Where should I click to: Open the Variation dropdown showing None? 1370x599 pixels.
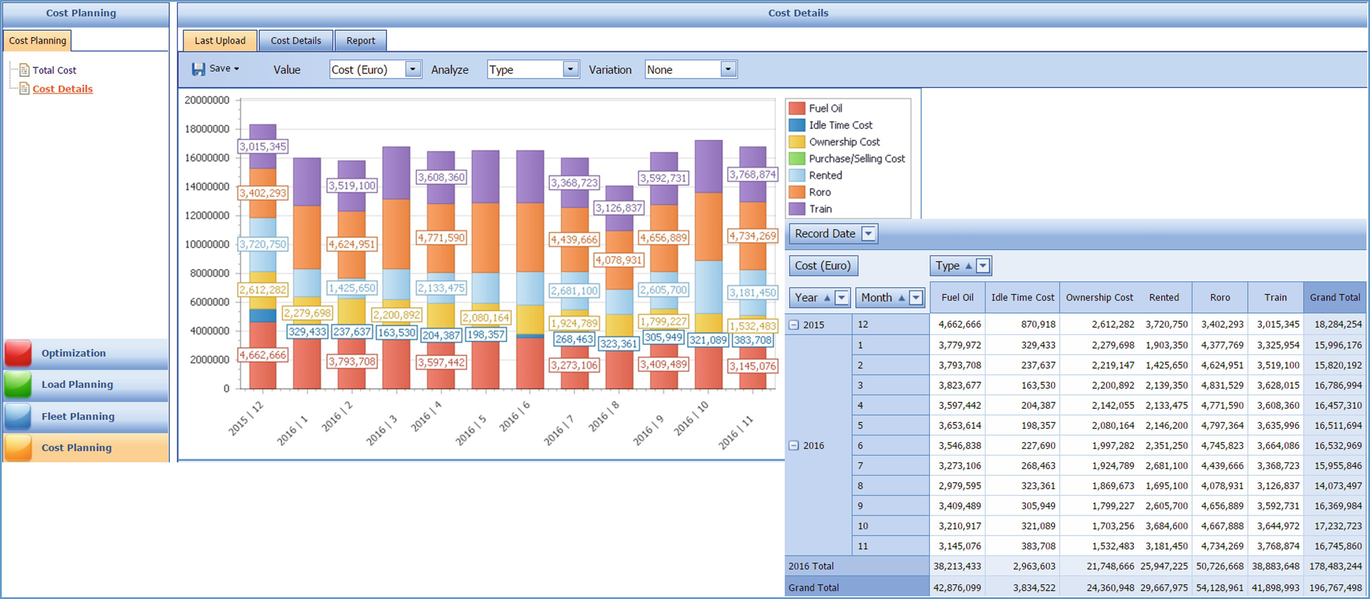point(729,69)
